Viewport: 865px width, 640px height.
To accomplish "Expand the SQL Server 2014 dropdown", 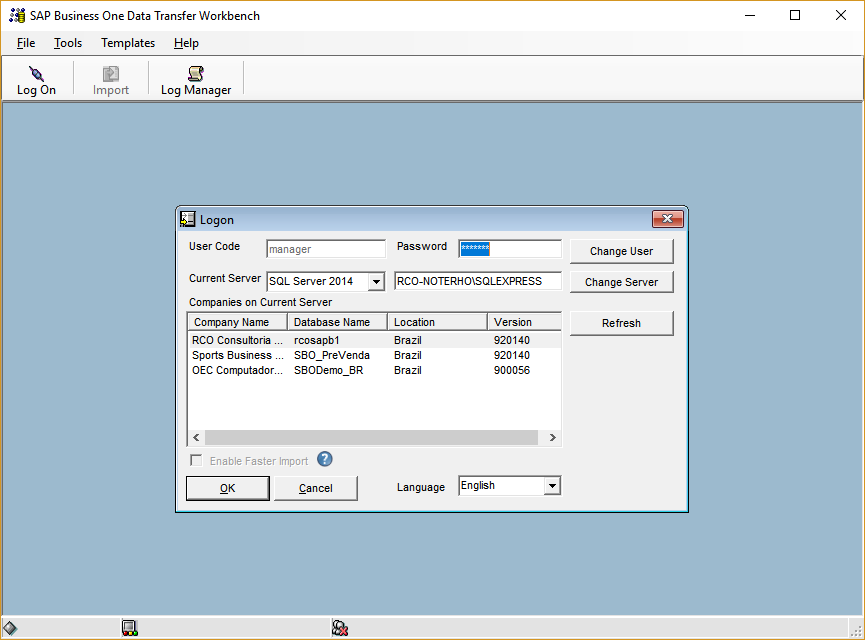I will pos(376,281).
